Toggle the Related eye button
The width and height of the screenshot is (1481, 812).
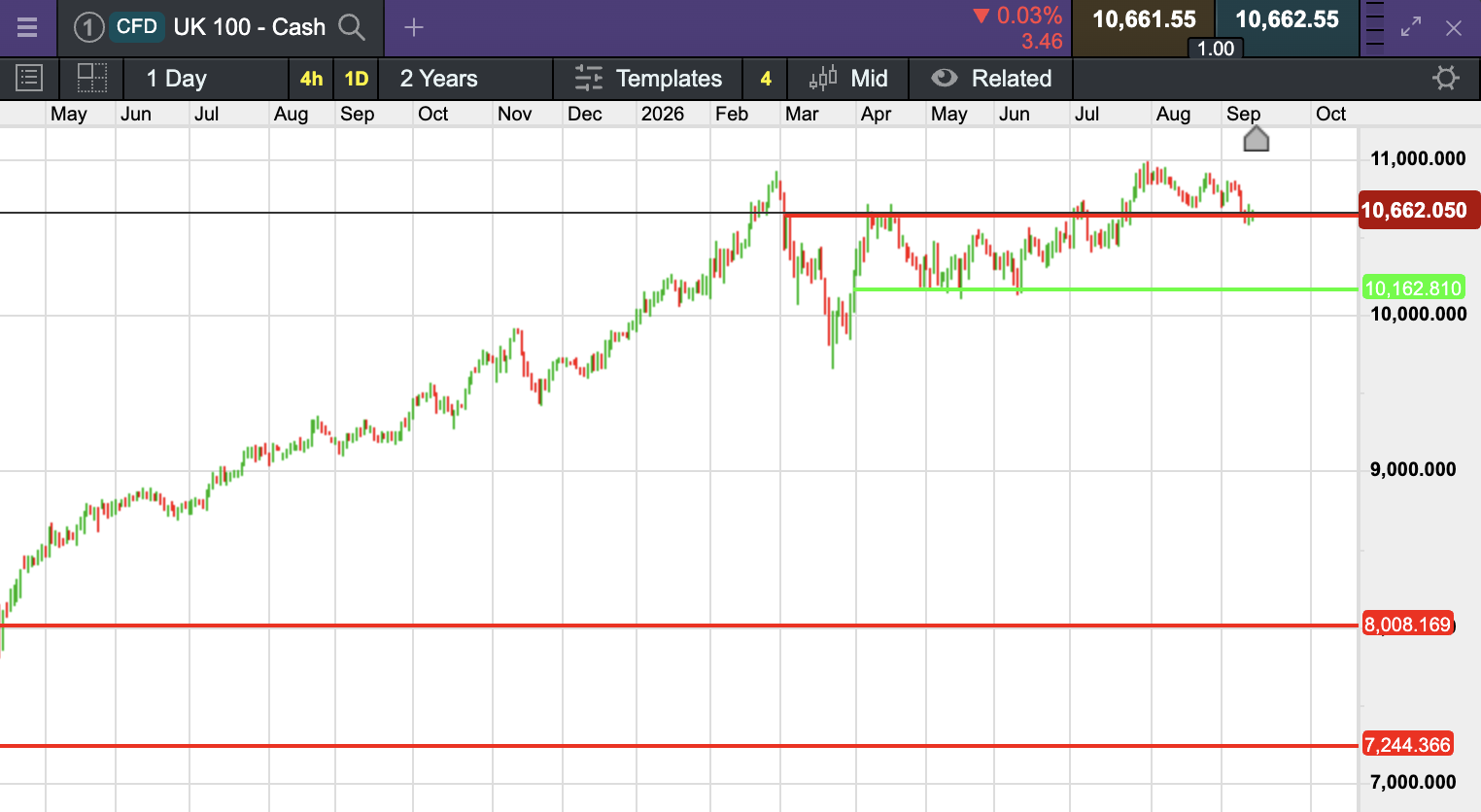tap(991, 79)
